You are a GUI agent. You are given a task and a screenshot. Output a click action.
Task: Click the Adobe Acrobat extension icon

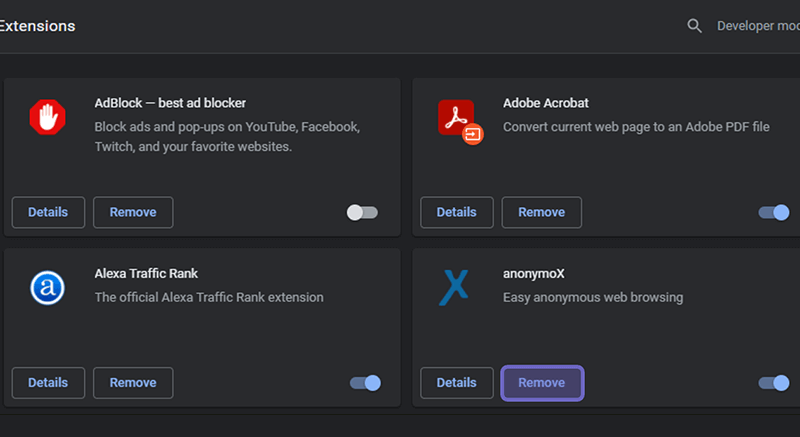coord(460,122)
